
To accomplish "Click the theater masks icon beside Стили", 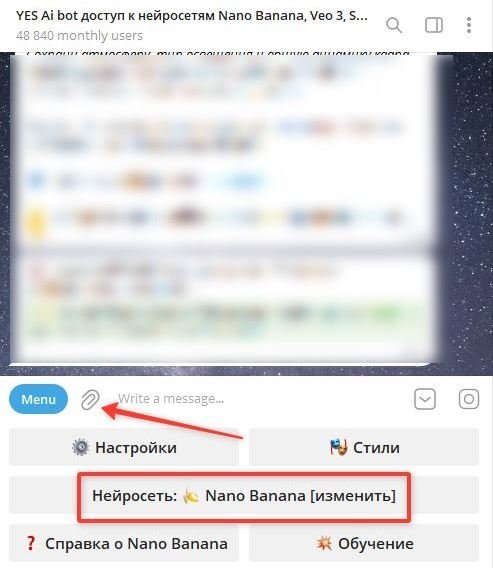I will coord(338,447).
